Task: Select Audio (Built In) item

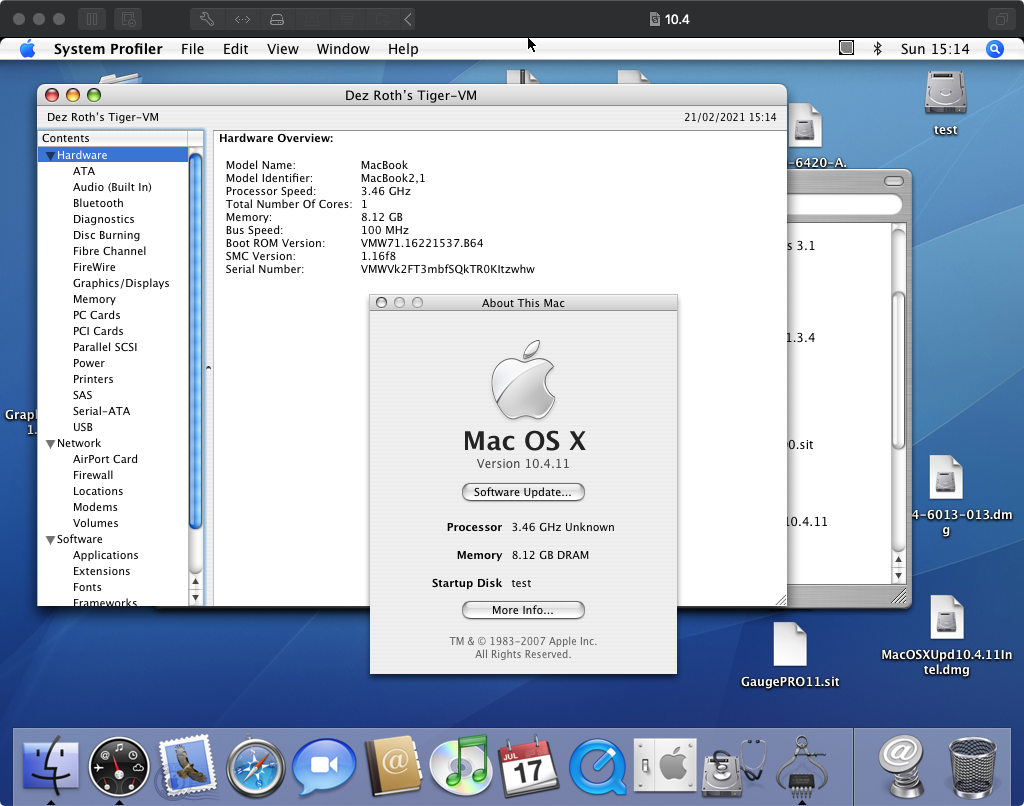Action: (112, 187)
